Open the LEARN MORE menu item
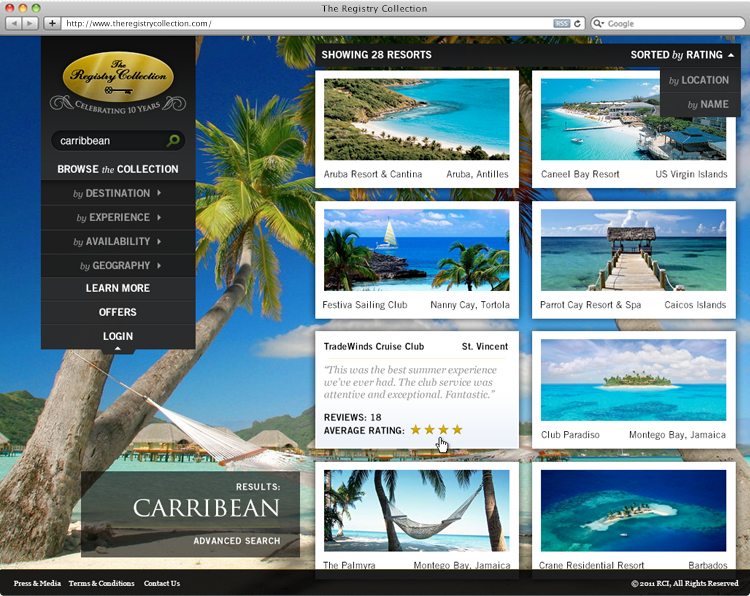750x596 pixels. [118, 288]
